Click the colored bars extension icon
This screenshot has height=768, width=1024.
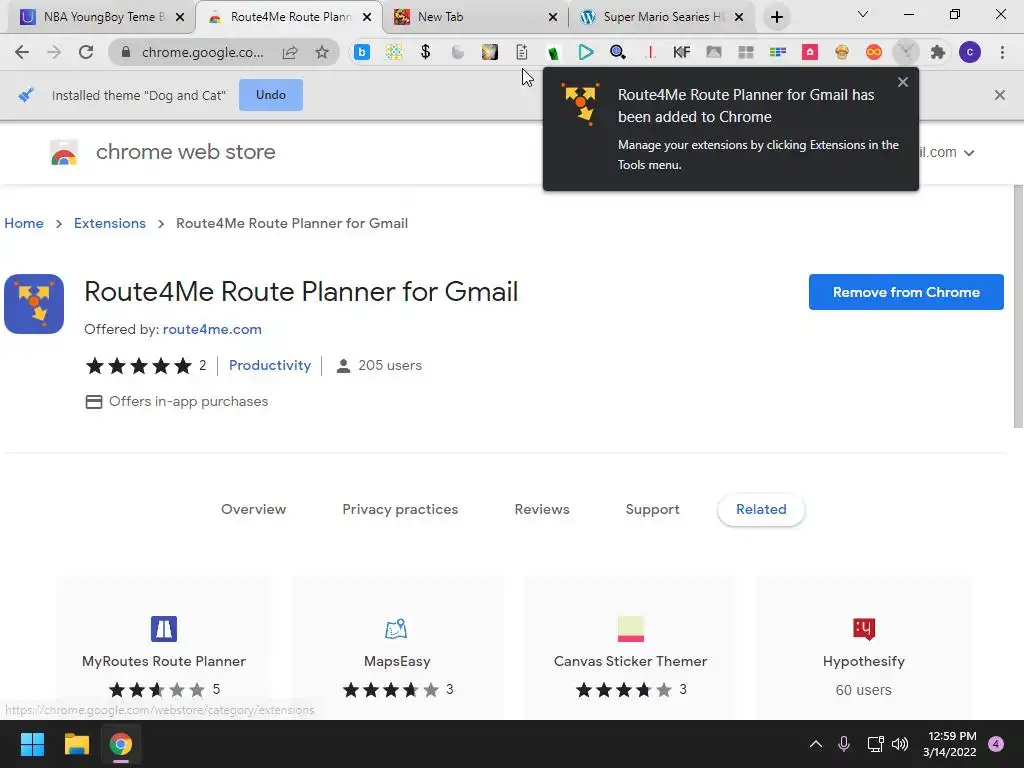(x=778, y=52)
